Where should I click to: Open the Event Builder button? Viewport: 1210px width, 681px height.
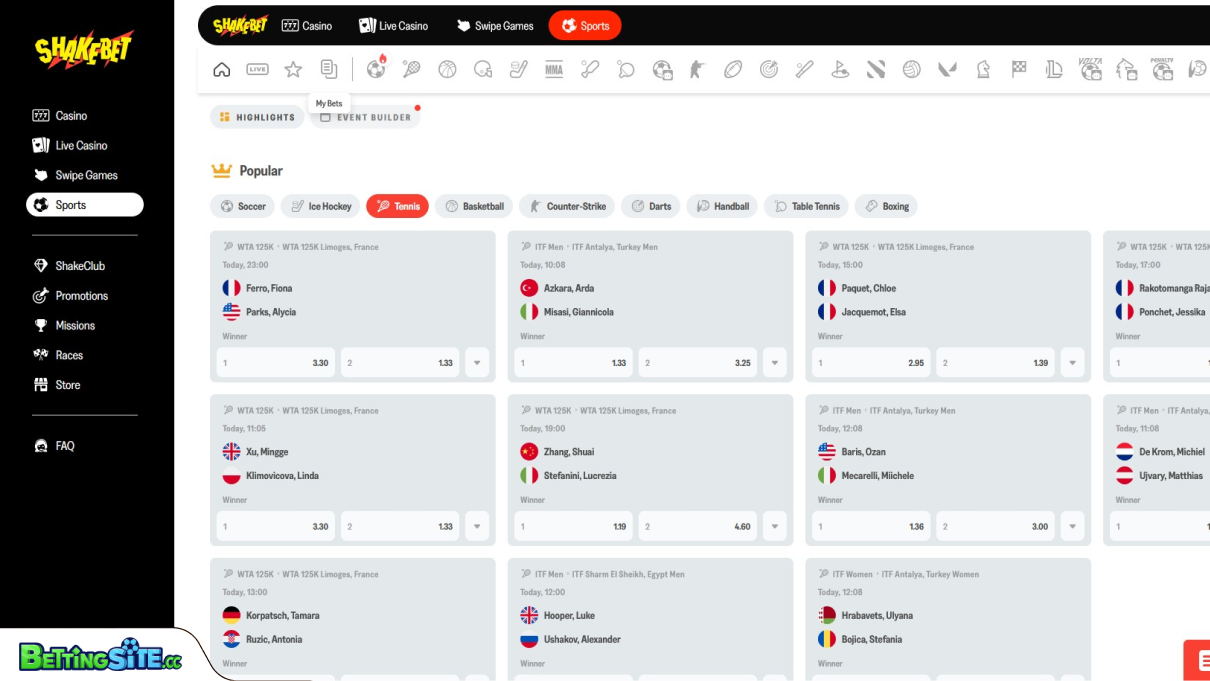(x=365, y=118)
